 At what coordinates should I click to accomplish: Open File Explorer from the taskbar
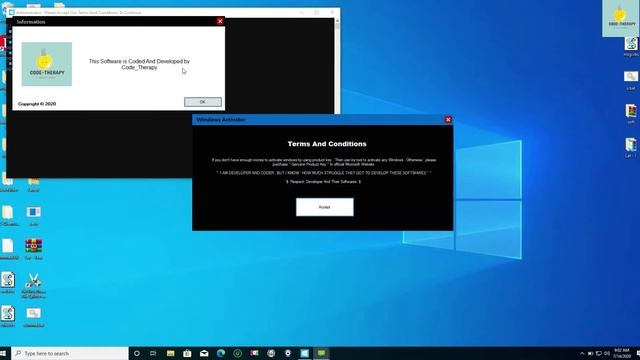(171, 353)
